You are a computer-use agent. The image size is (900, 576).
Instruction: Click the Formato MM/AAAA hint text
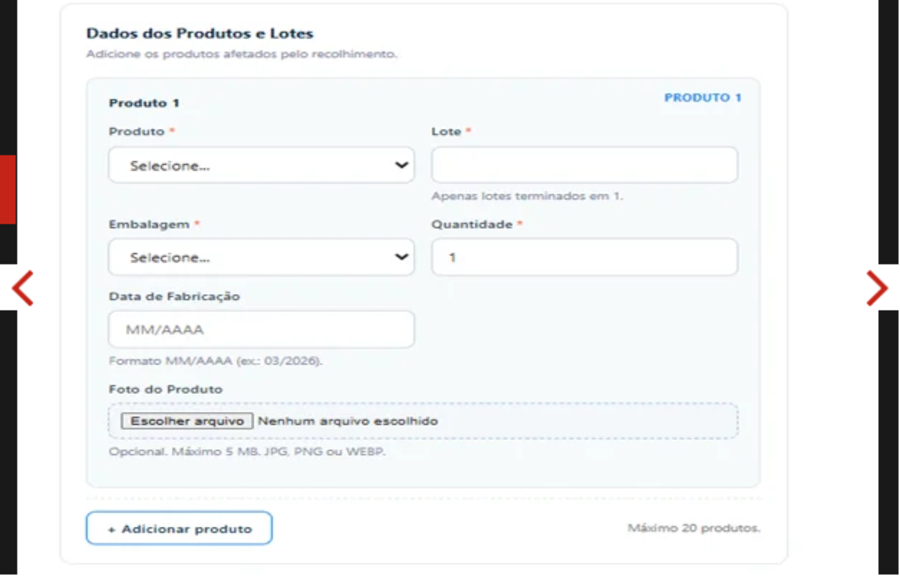[x=216, y=361]
